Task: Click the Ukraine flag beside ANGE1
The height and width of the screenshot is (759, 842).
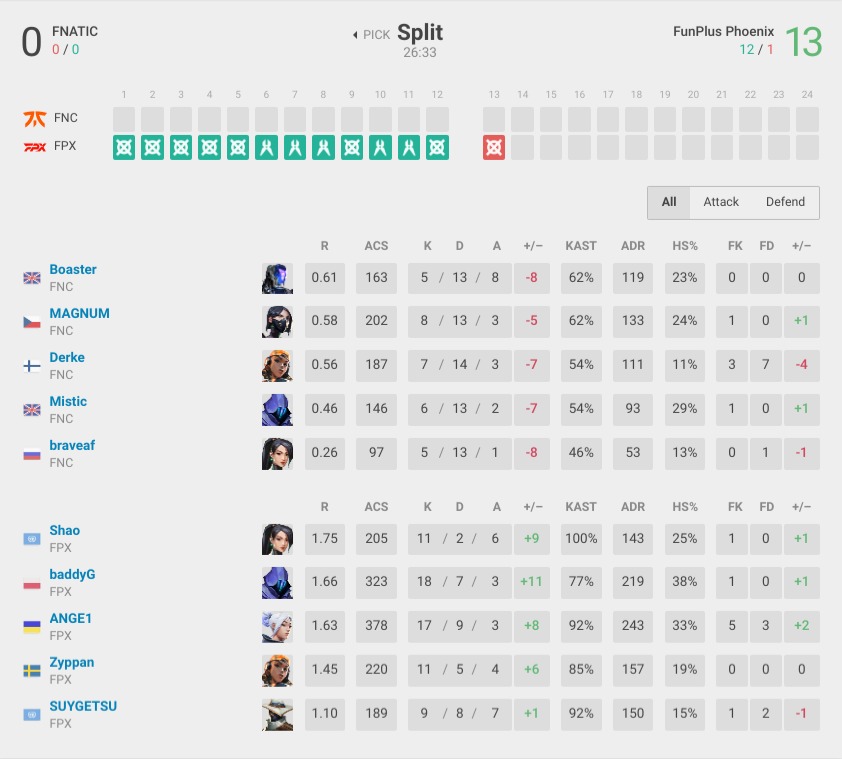Action: (x=32, y=627)
